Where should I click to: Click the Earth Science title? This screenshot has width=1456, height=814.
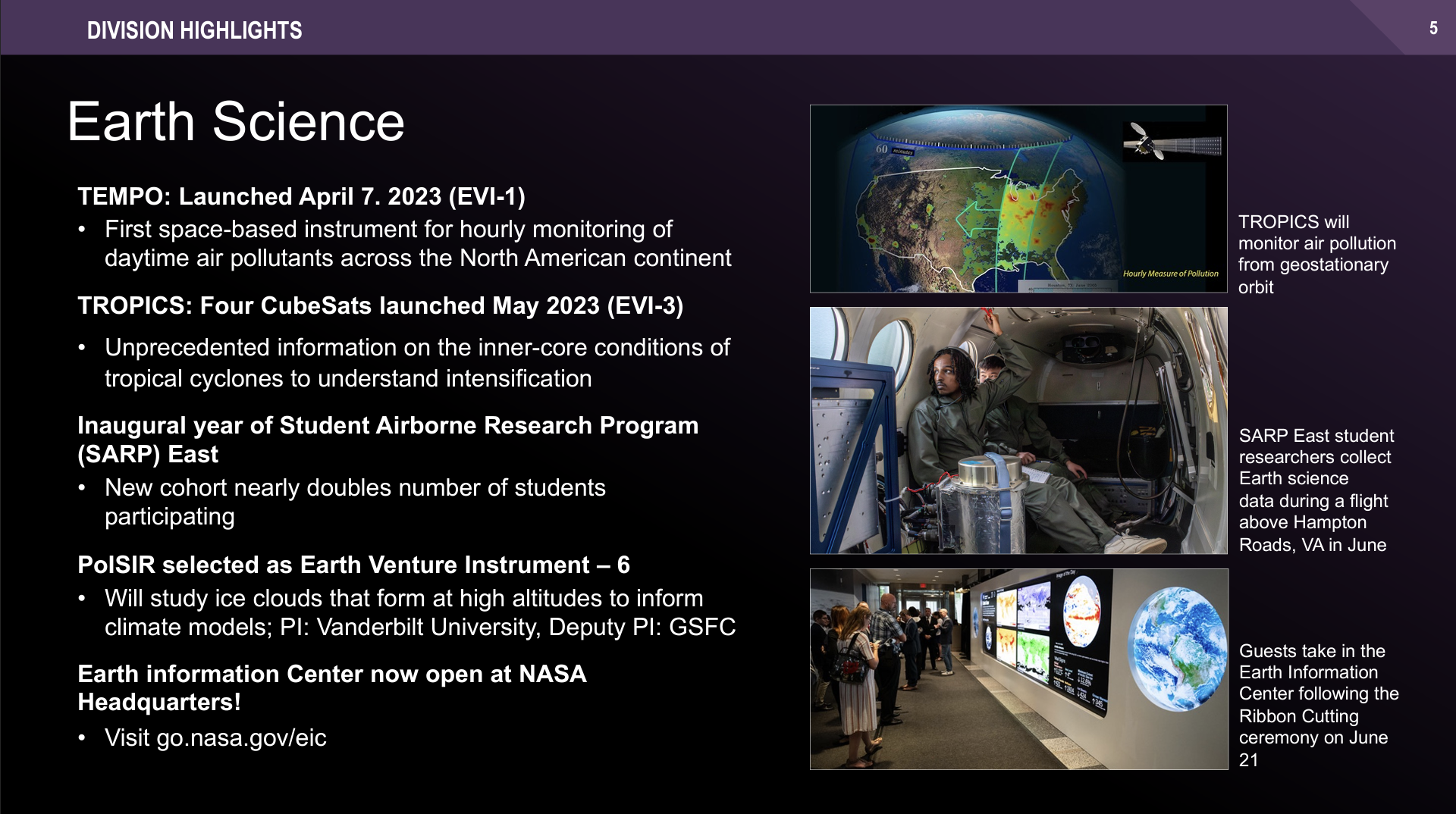click(236, 121)
